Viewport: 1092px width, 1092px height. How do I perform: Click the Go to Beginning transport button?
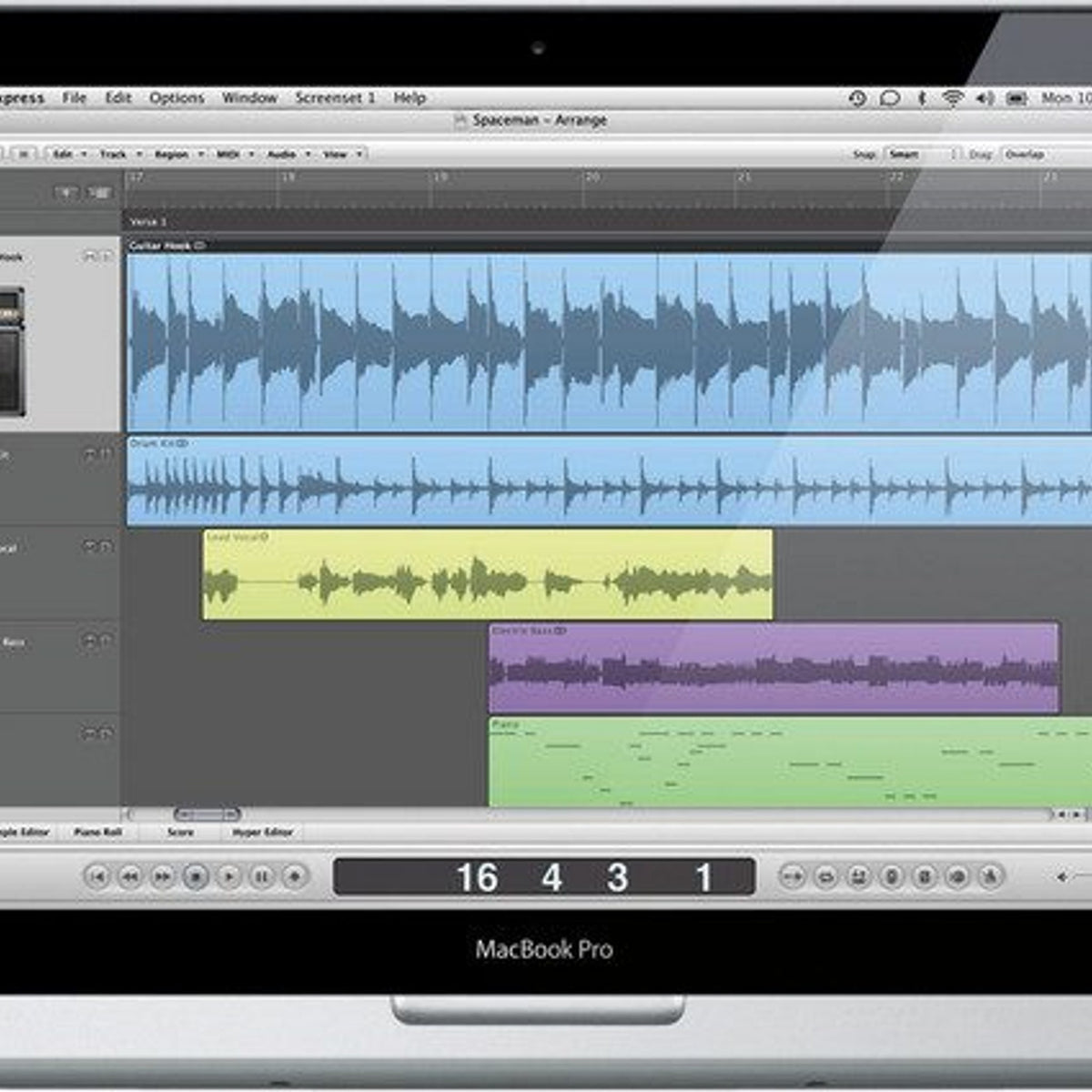click(97, 876)
